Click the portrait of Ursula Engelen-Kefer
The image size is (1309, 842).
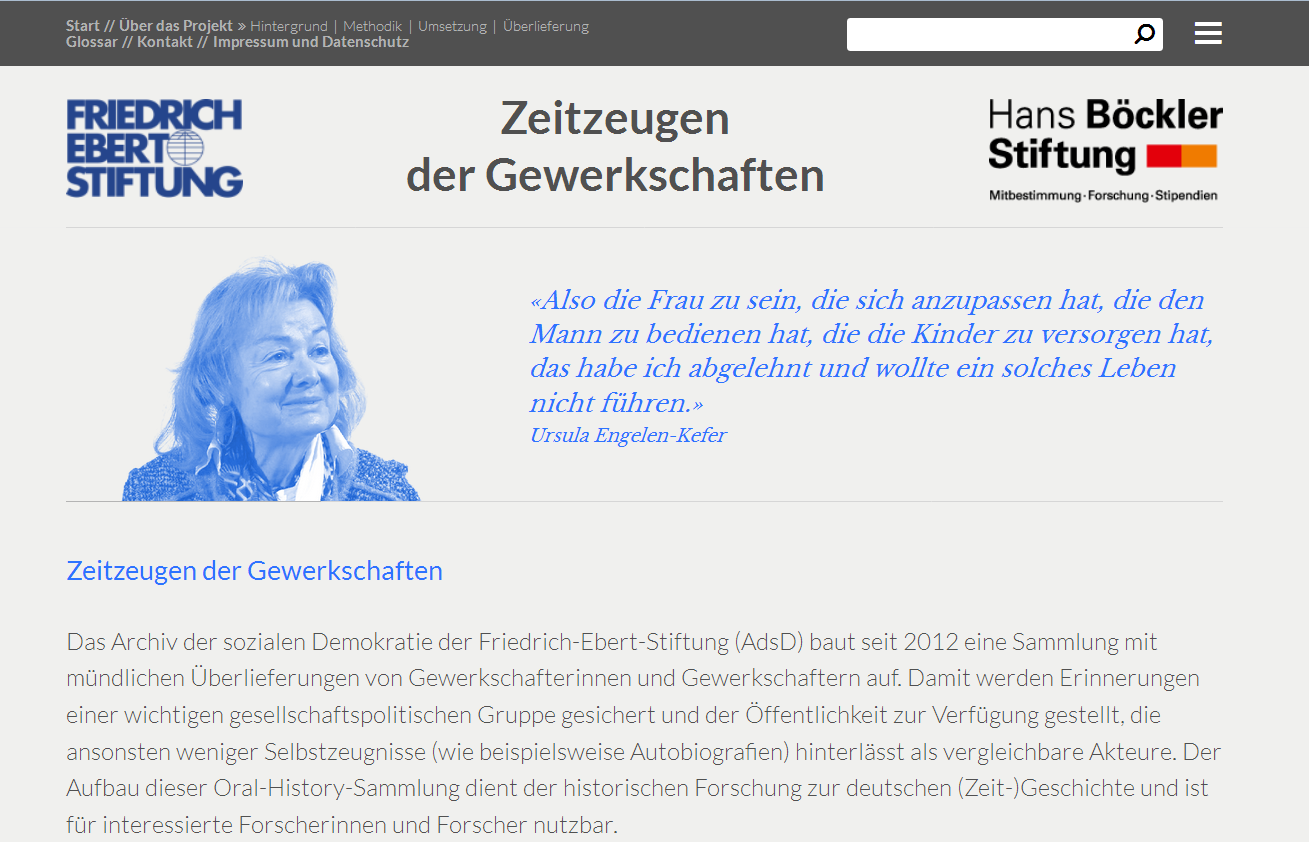(x=271, y=380)
